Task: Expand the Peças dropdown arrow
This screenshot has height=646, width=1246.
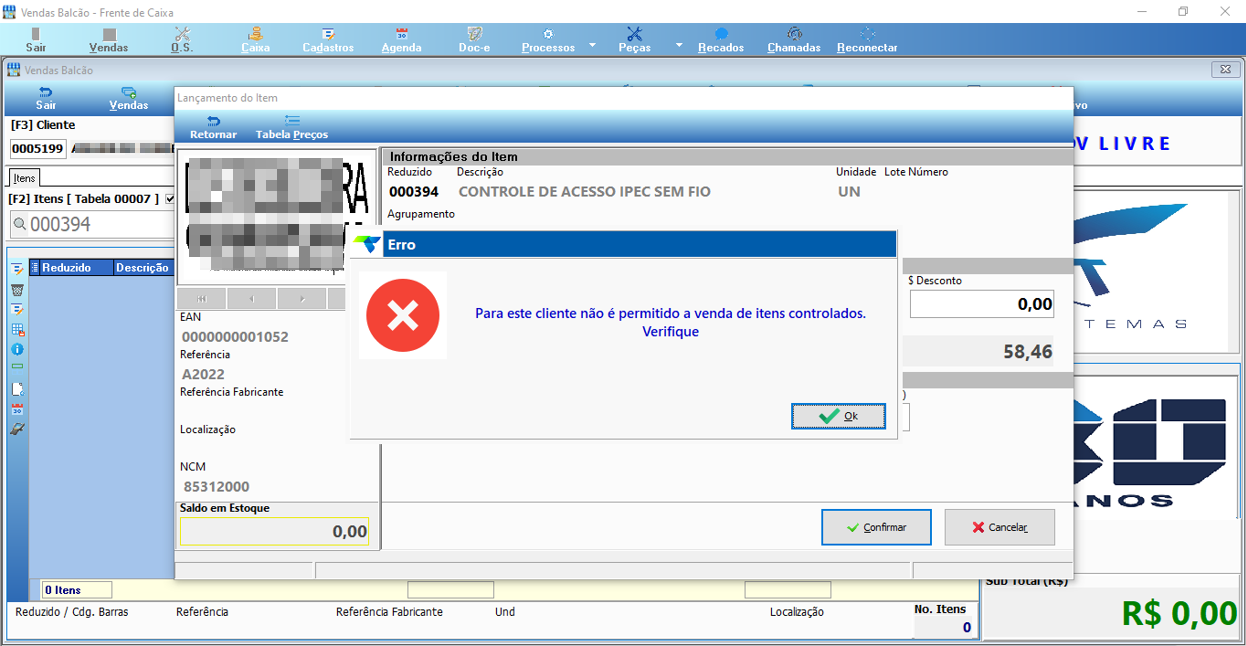Action: pos(679,45)
